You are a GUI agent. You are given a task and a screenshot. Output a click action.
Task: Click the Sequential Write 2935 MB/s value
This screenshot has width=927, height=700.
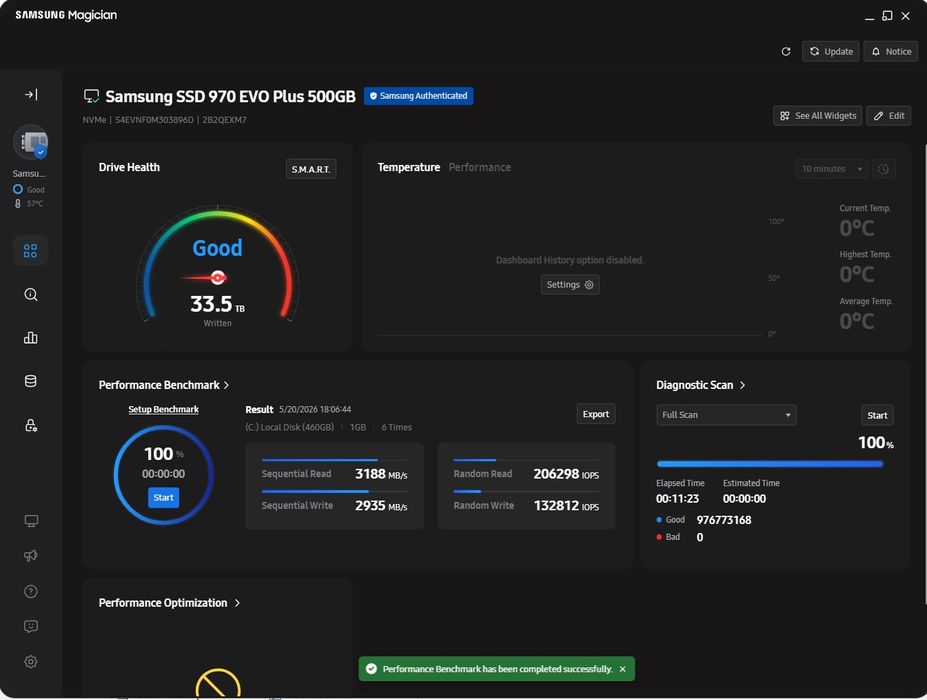pyautogui.click(x=381, y=506)
